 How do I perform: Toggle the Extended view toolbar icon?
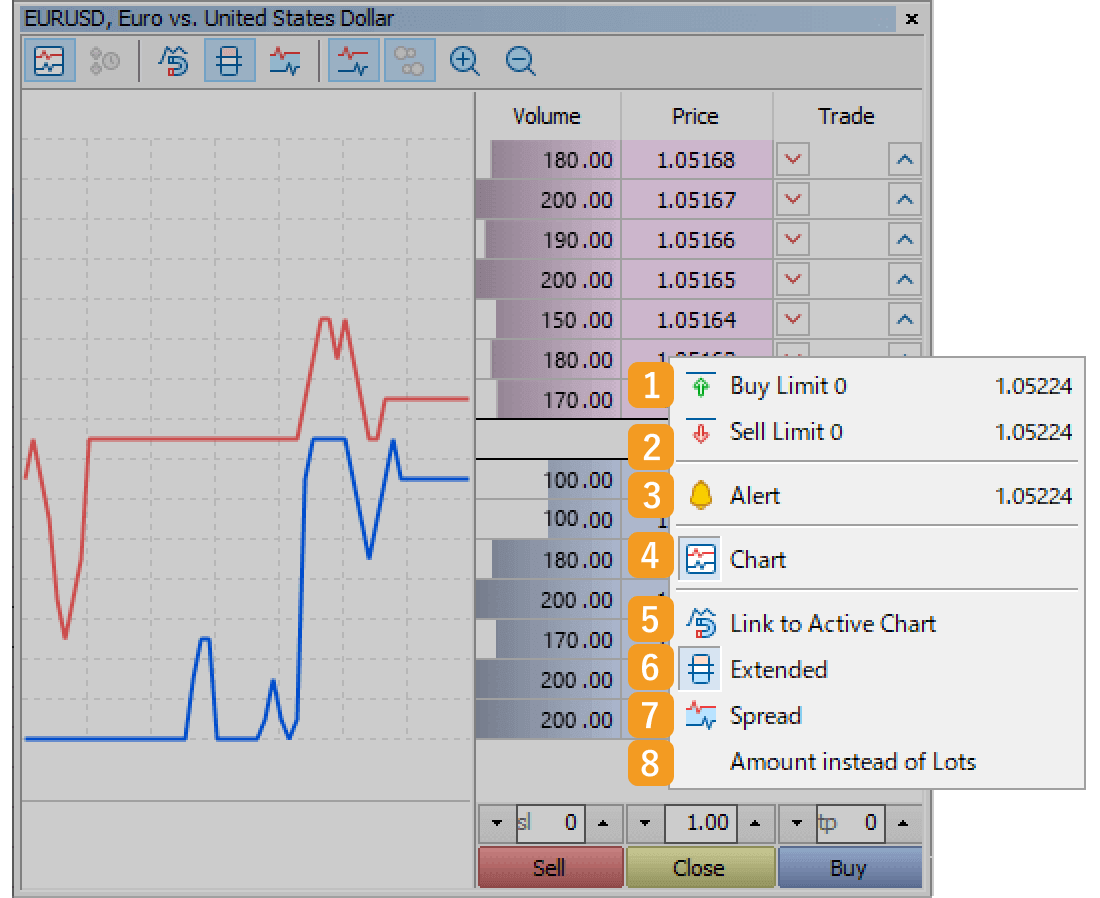pyautogui.click(x=229, y=60)
